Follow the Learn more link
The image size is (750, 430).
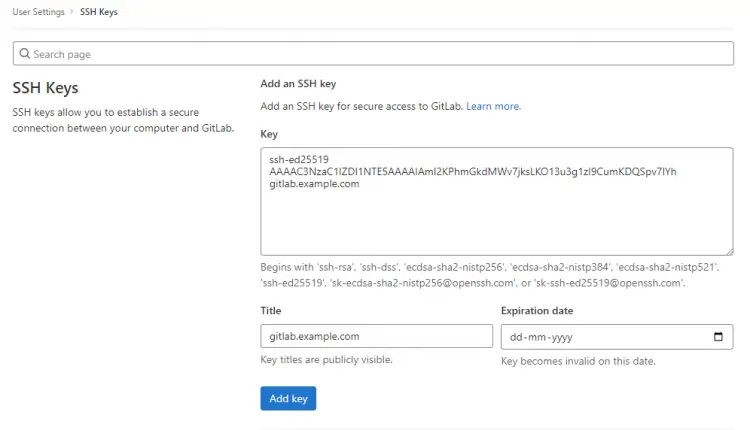(x=493, y=106)
